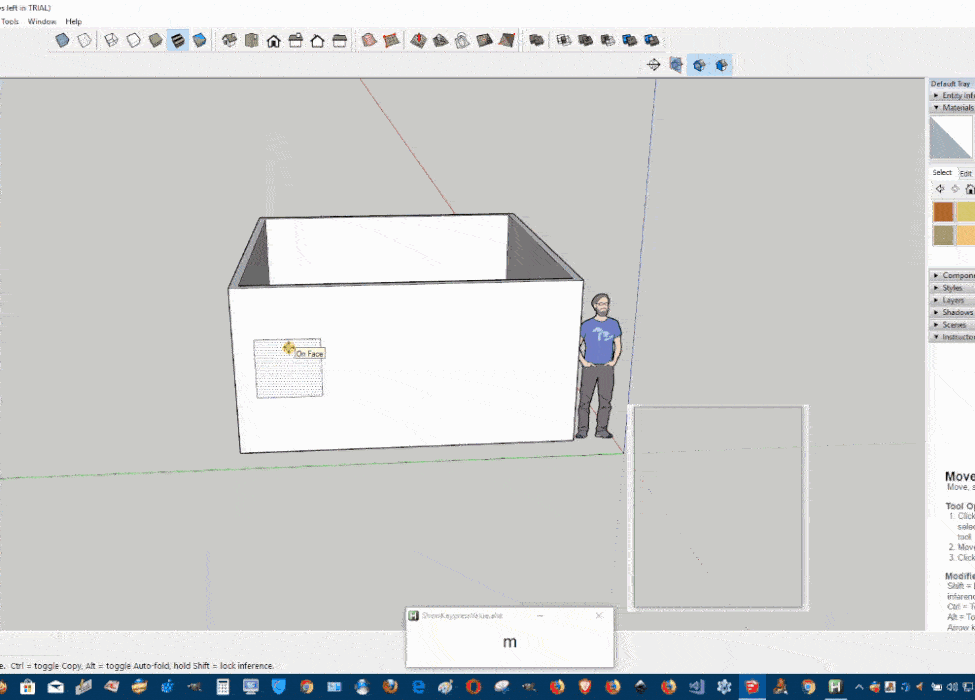Select the Add Detail sandbox tool

[x=484, y=40]
